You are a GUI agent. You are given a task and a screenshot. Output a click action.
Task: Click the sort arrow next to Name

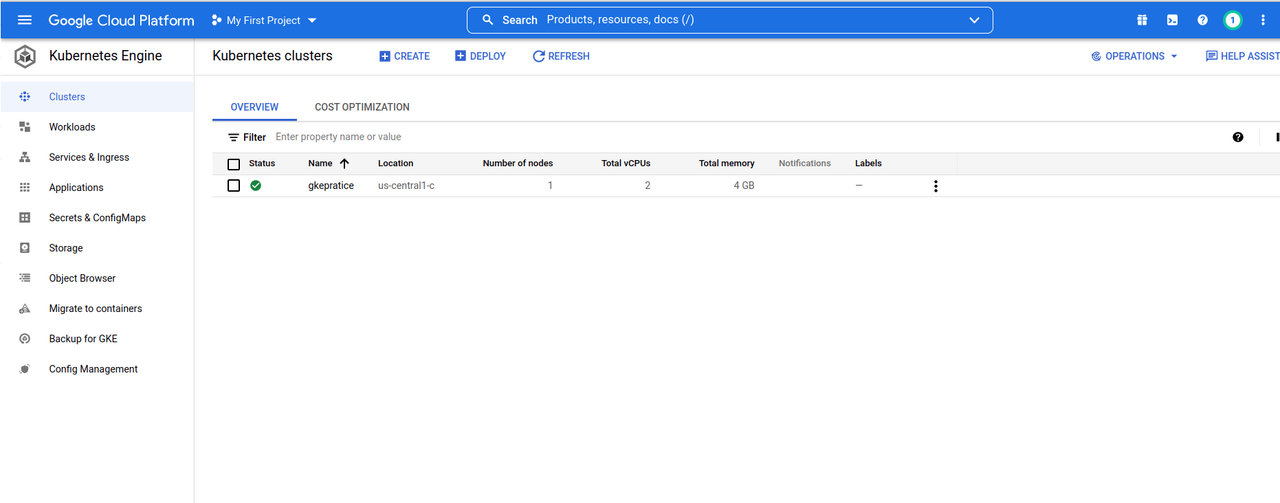tap(344, 163)
